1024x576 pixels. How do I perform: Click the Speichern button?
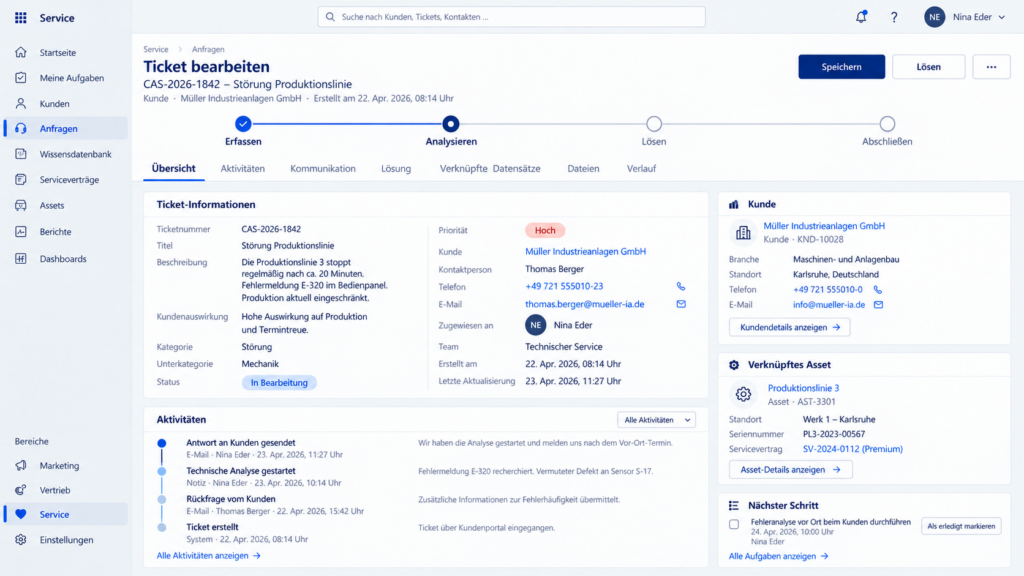tap(841, 67)
